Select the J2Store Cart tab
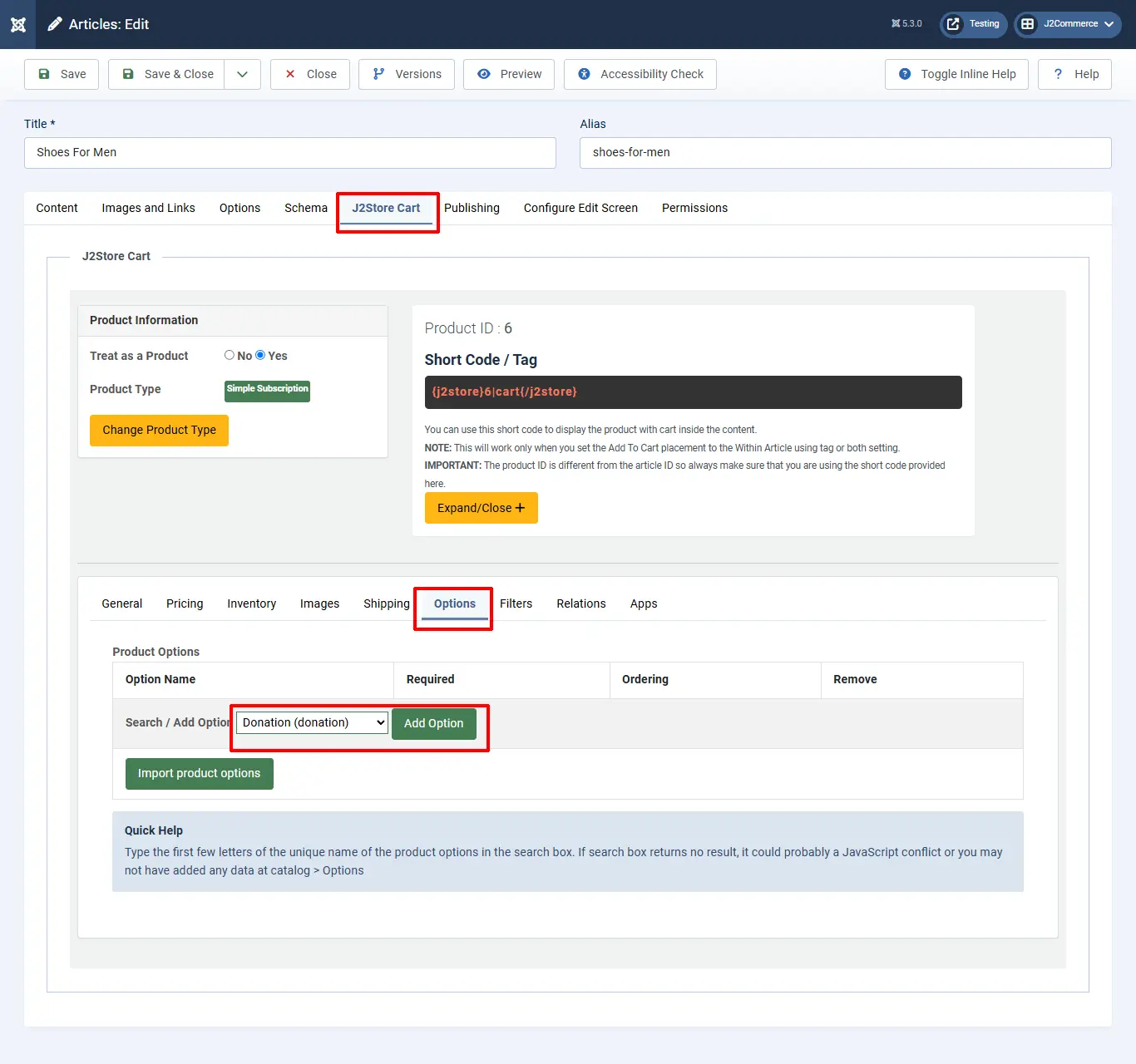This screenshot has width=1136, height=1064. coord(386,208)
